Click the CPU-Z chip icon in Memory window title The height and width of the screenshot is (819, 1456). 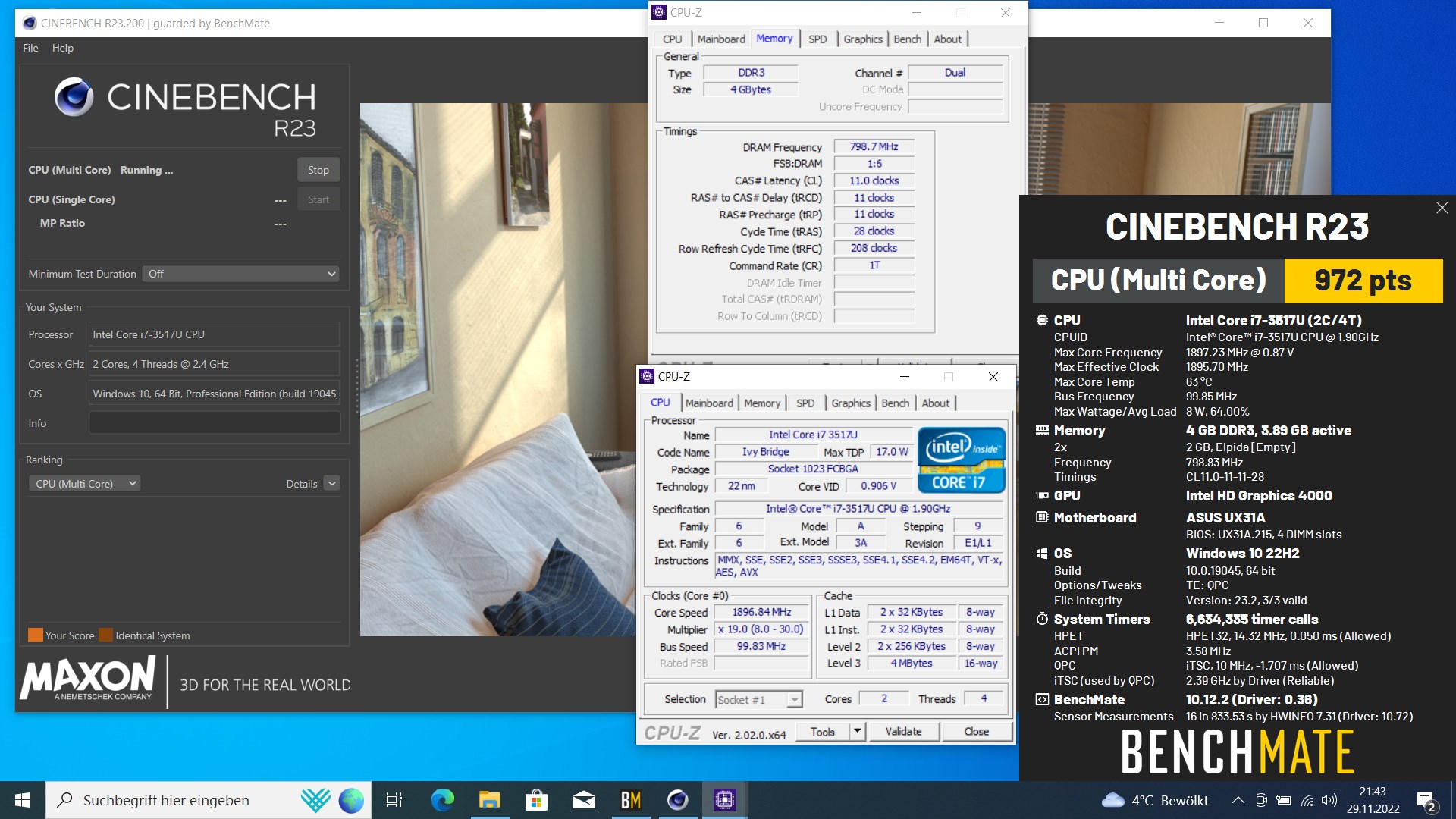(659, 12)
